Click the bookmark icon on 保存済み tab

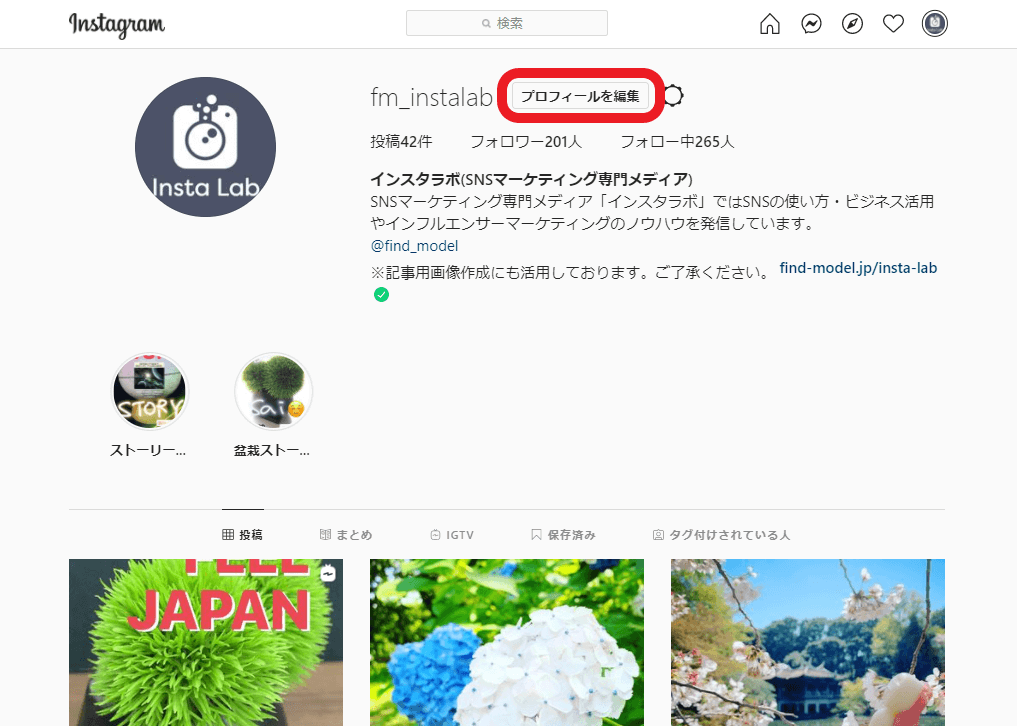pos(536,534)
